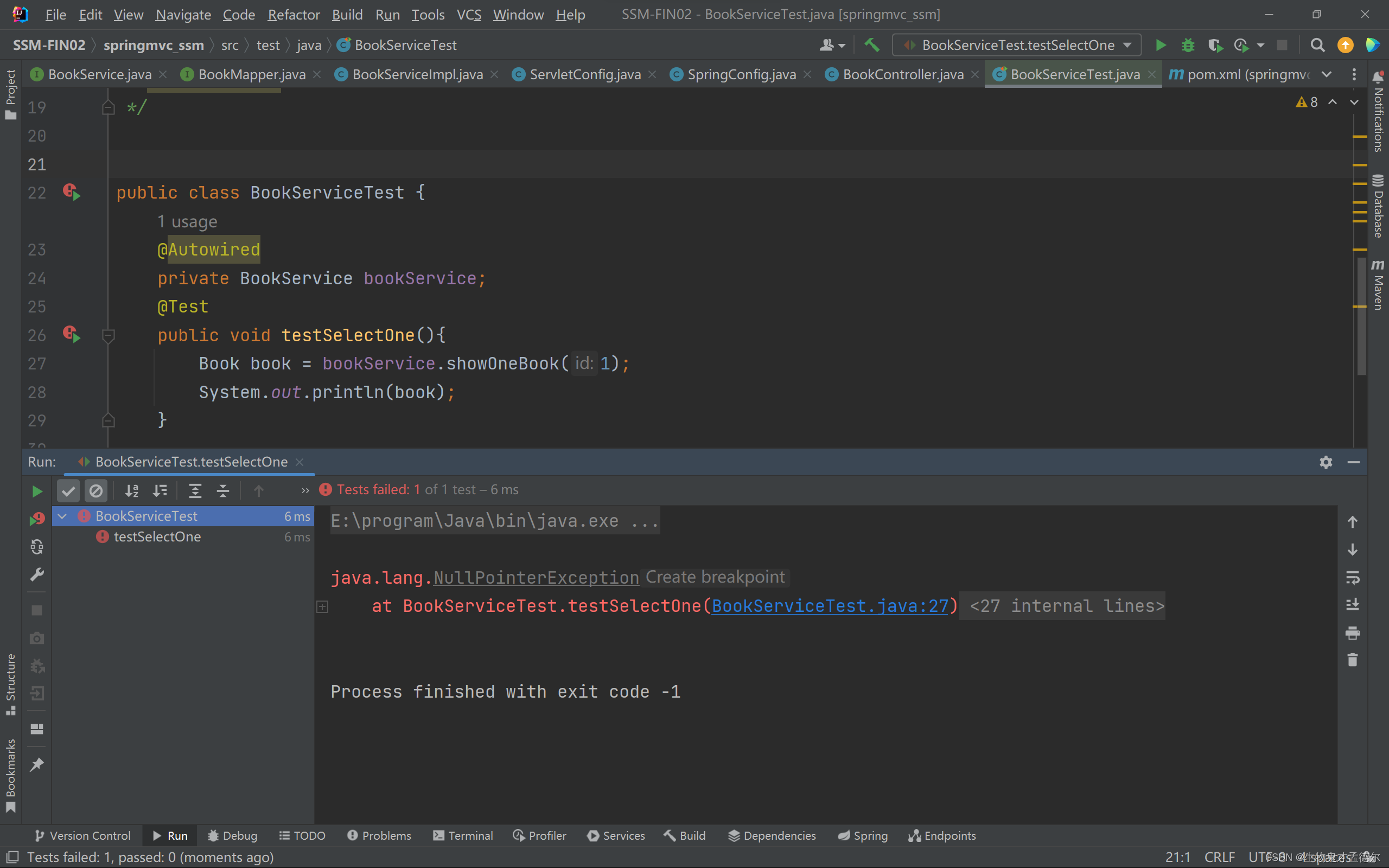Viewport: 1389px width, 868px height.
Task: Click the print console output icon
Action: pos(1352,633)
